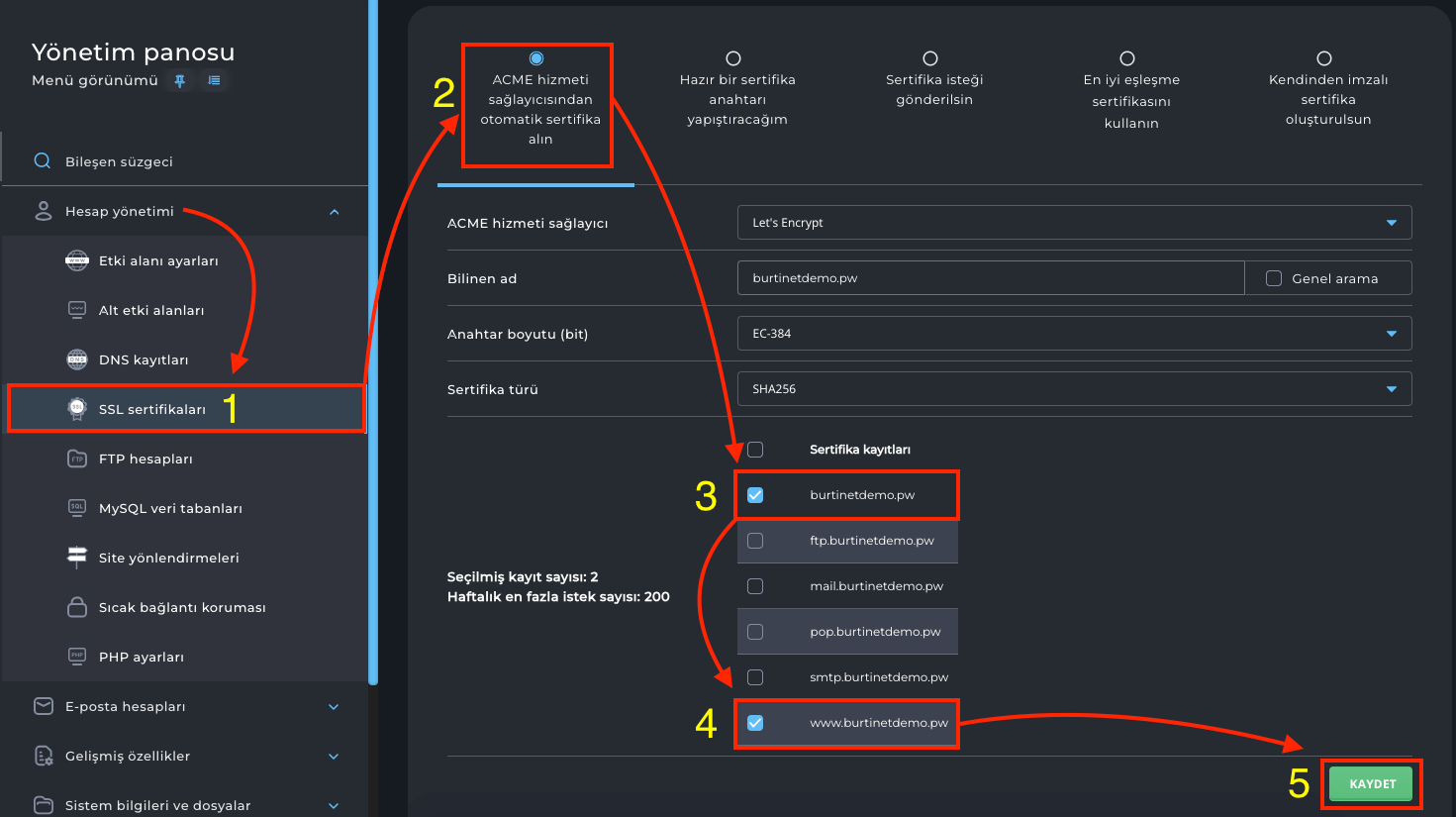Click the DNS kayıtları icon
The height and width of the screenshot is (817, 1456).
coord(77,359)
